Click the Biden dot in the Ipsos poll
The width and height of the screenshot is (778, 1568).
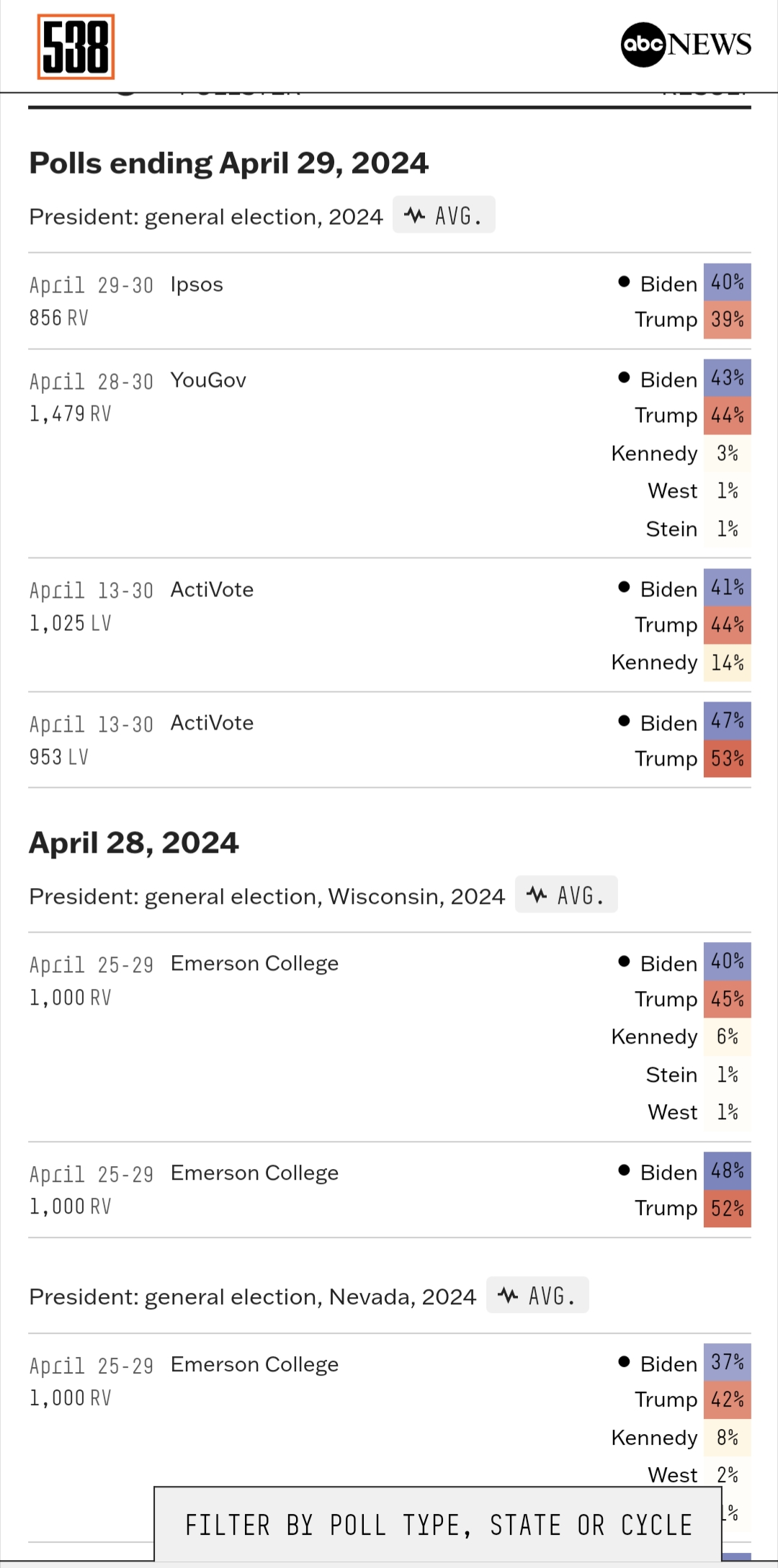[625, 282]
